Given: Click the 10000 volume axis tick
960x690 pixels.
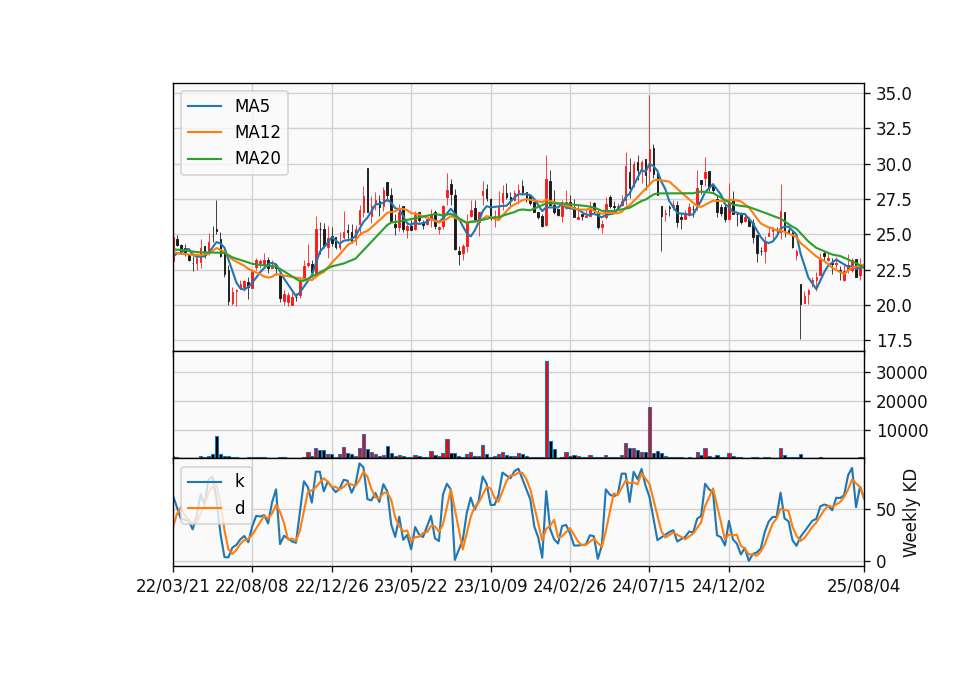Looking at the screenshot, I should pos(902,431).
